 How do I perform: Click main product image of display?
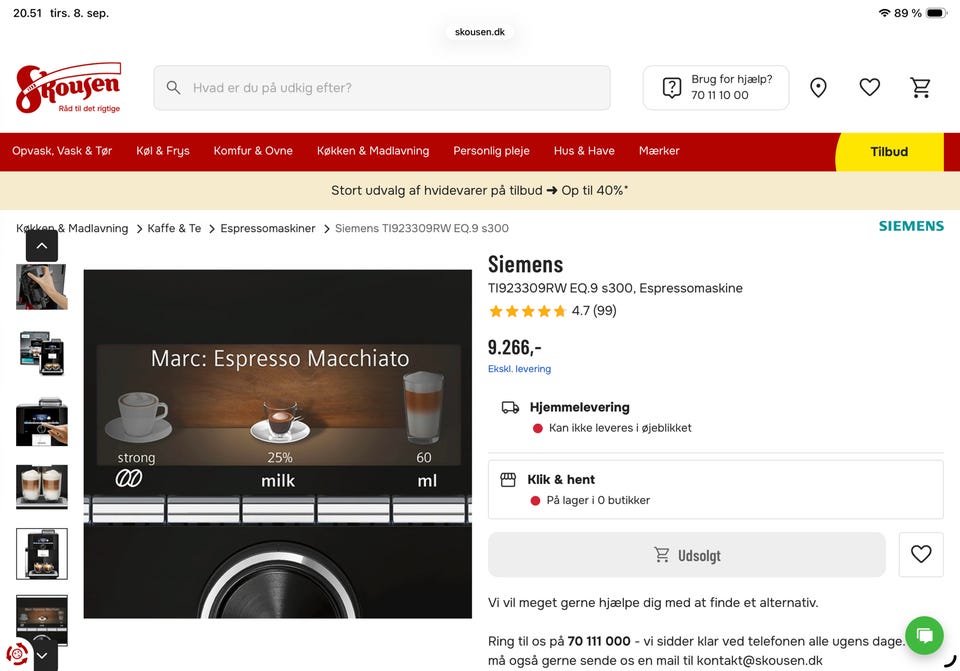[x=277, y=444]
